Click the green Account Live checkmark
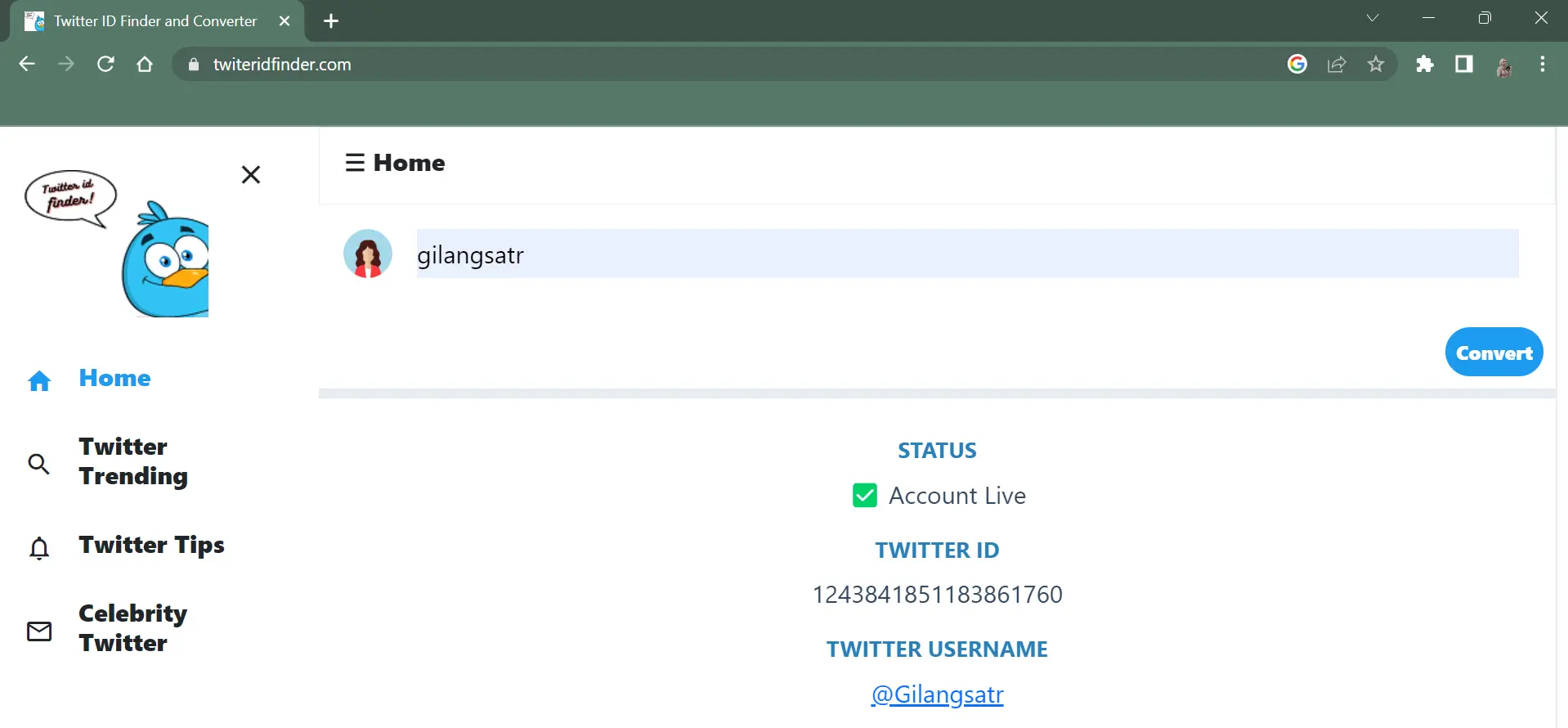The image size is (1568, 728). (865, 496)
